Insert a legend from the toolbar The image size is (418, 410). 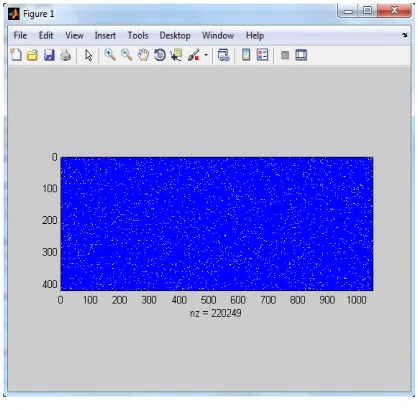262,55
